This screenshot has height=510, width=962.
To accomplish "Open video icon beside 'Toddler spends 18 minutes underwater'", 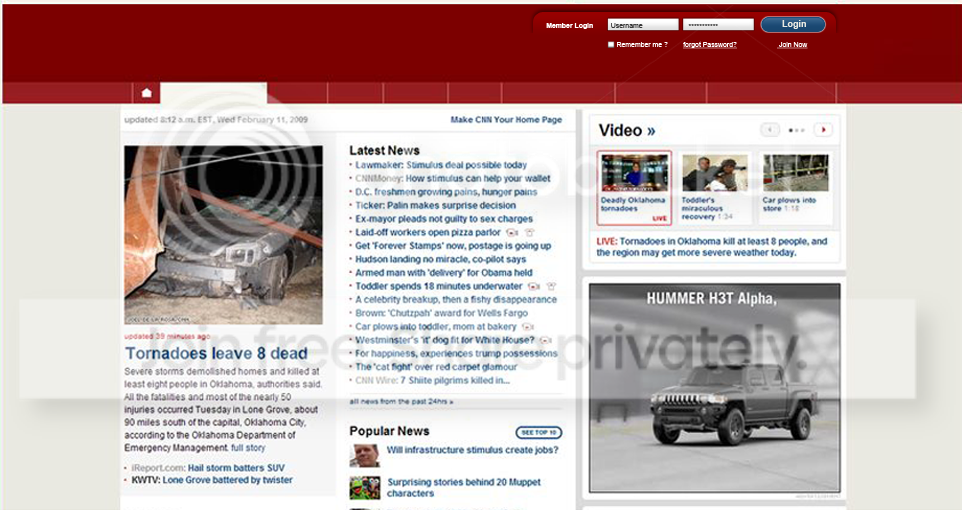I will pyautogui.click(x=533, y=287).
